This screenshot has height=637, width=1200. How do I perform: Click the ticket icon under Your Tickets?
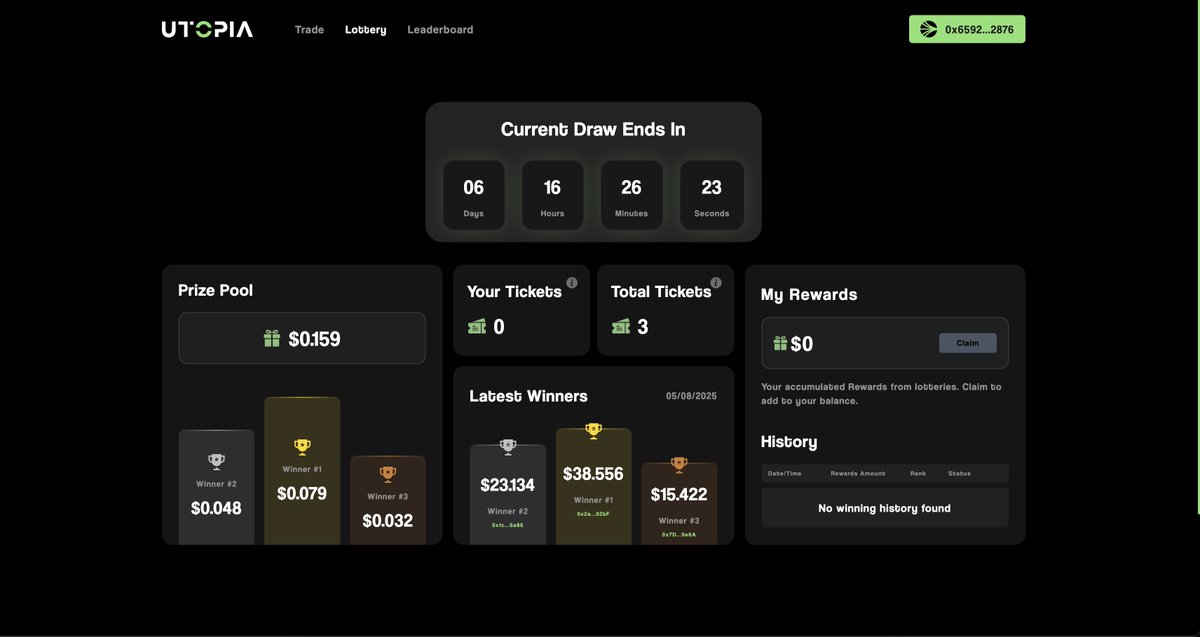click(477, 326)
